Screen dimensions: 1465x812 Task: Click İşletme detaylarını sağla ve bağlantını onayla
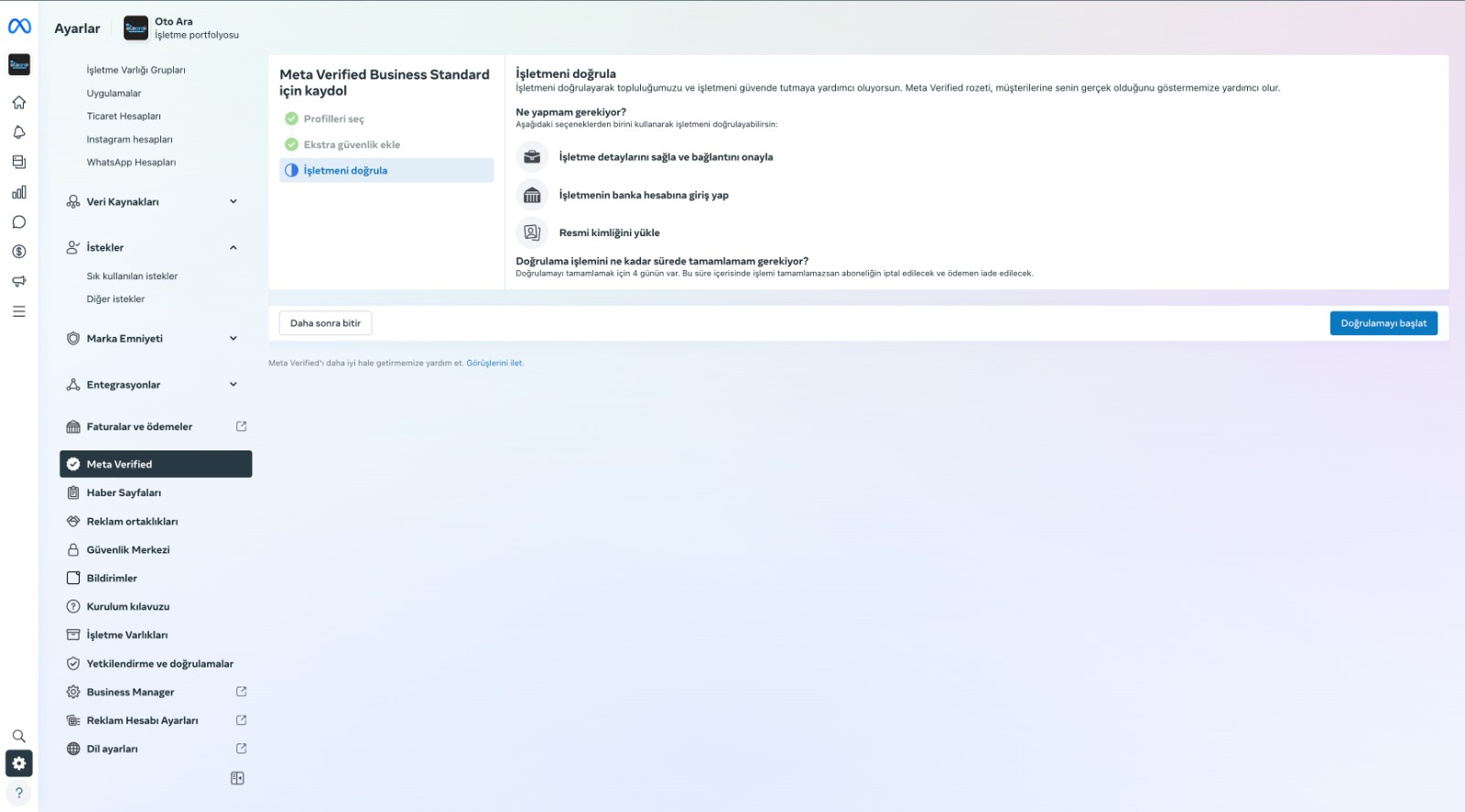click(x=666, y=157)
